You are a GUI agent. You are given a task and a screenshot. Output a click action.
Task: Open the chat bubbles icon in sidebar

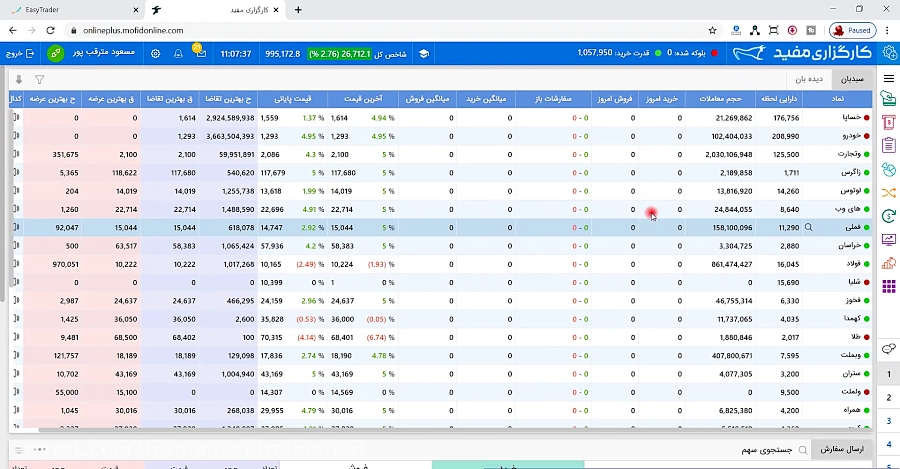pyautogui.click(x=889, y=348)
